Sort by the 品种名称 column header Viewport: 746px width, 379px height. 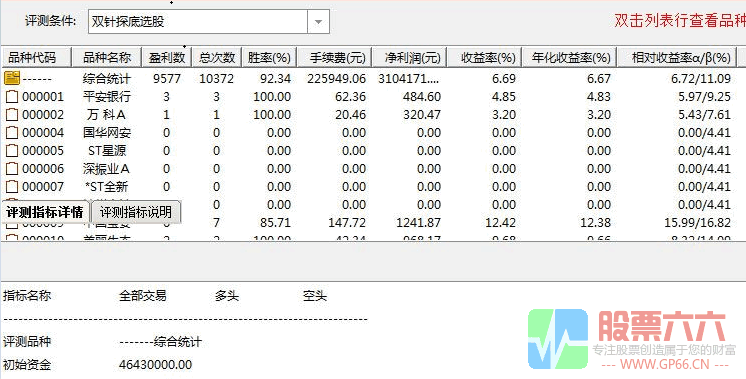click(x=107, y=58)
